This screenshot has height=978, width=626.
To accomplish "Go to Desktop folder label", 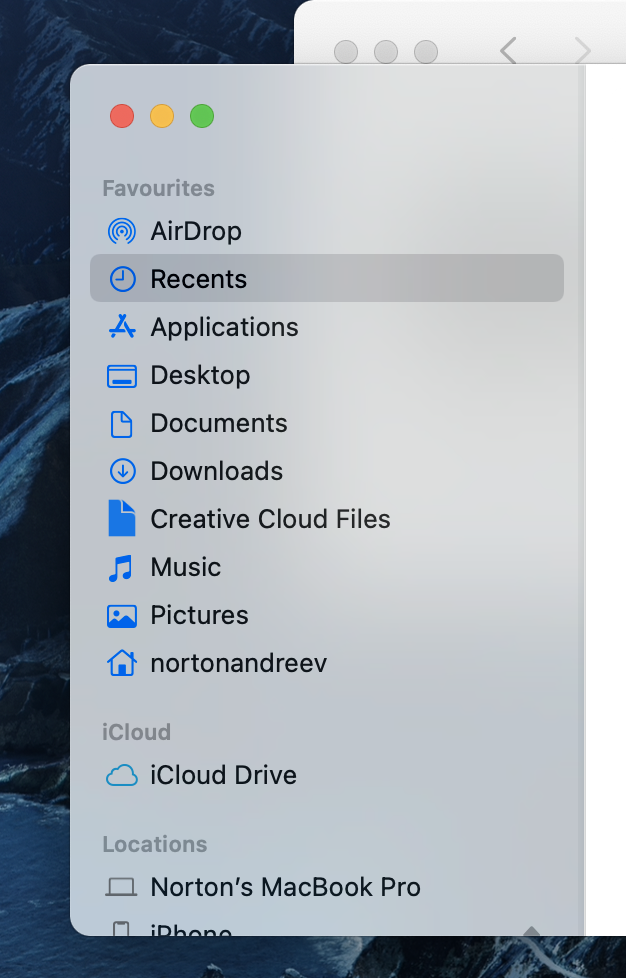I will [200, 375].
